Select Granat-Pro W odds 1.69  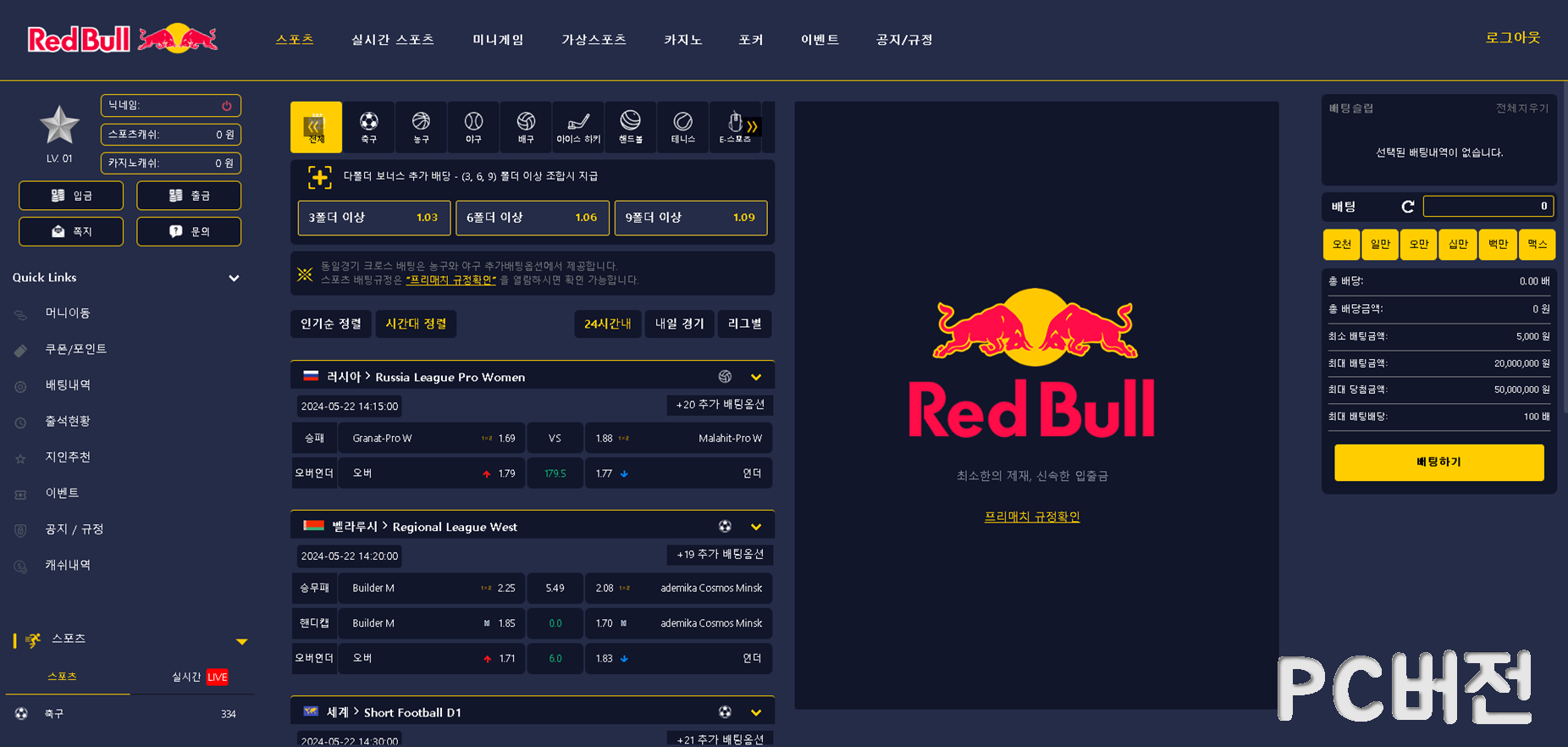coord(432,439)
